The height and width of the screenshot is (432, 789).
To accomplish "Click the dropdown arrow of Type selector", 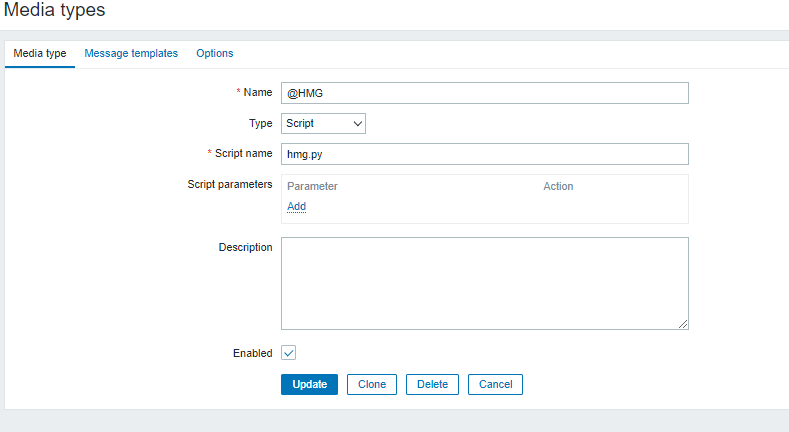I will pyautogui.click(x=357, y=123).
